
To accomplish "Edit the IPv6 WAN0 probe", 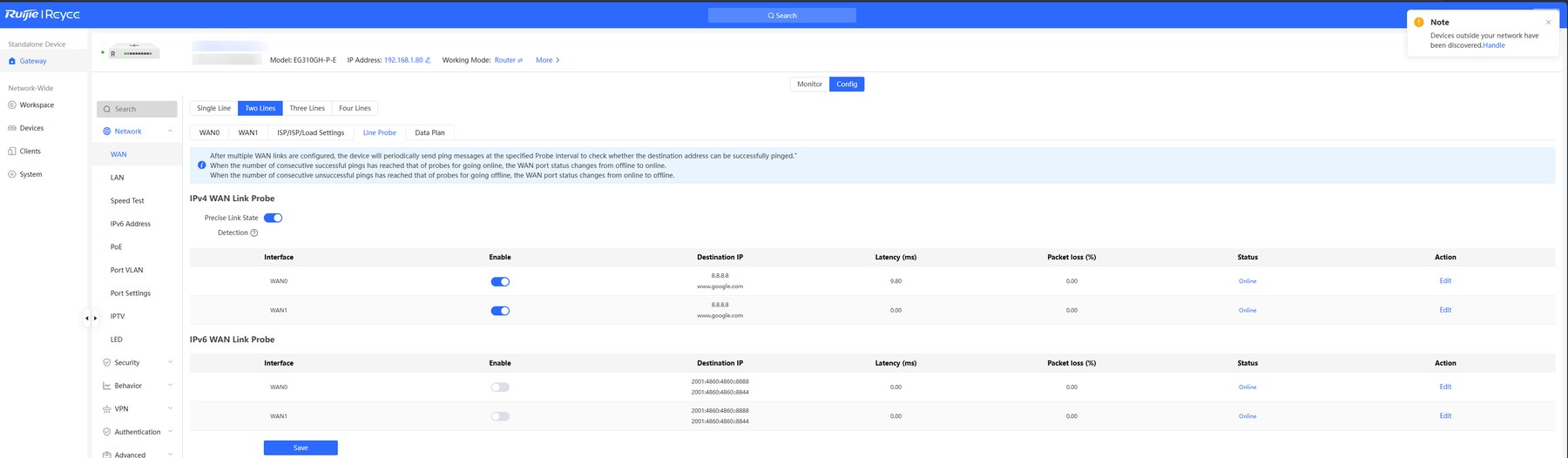I will click(x=1445, y=387).
